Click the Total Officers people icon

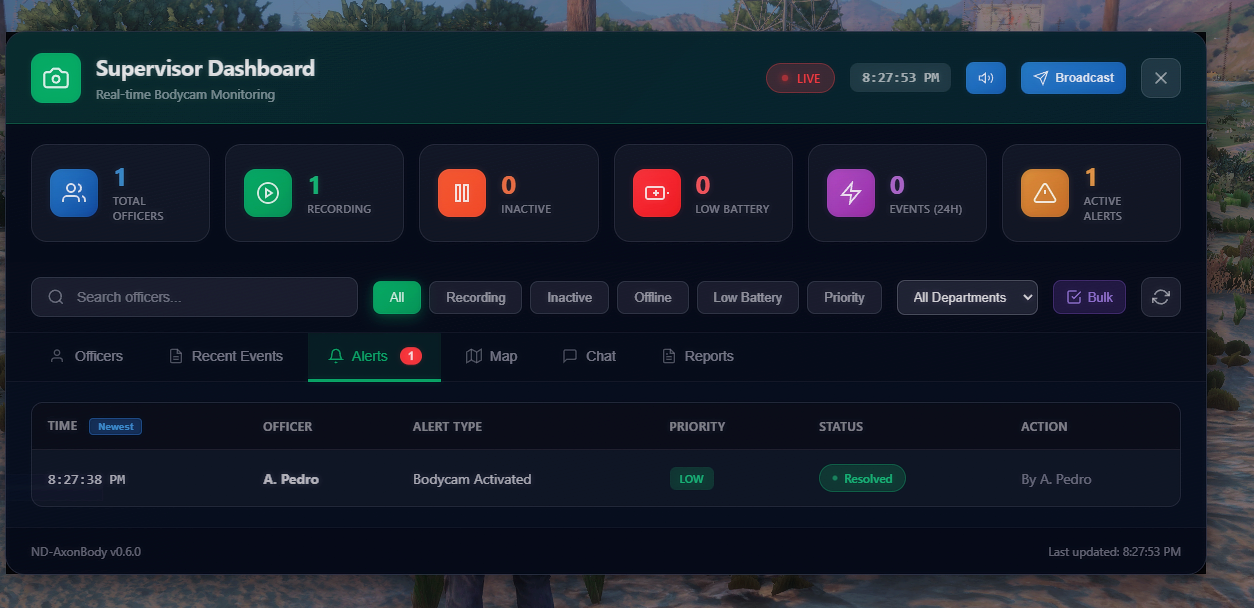74,193
